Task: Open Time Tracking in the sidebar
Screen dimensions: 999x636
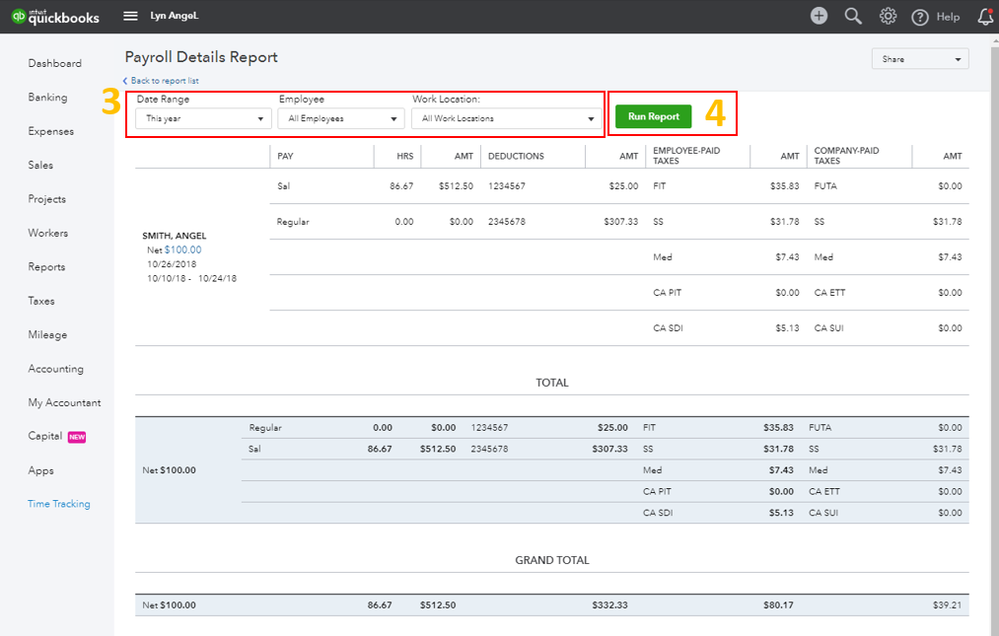Action: (x=59, y=504)
